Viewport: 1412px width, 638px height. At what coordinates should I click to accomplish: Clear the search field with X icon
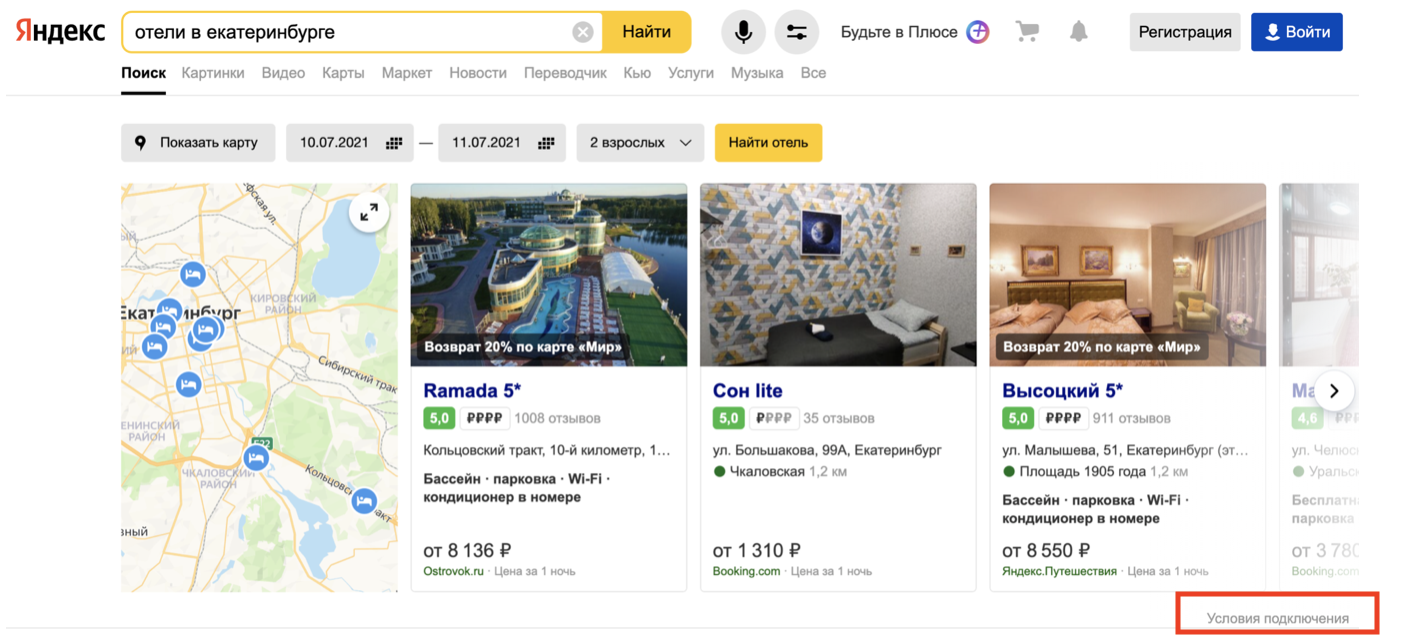point(583,32)
